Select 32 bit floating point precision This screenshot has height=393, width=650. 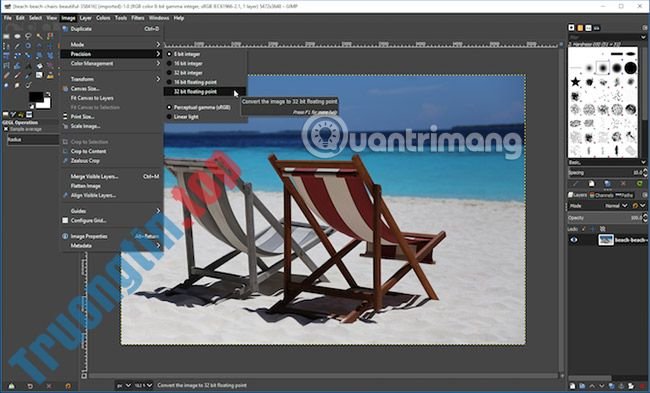point(205,92)
